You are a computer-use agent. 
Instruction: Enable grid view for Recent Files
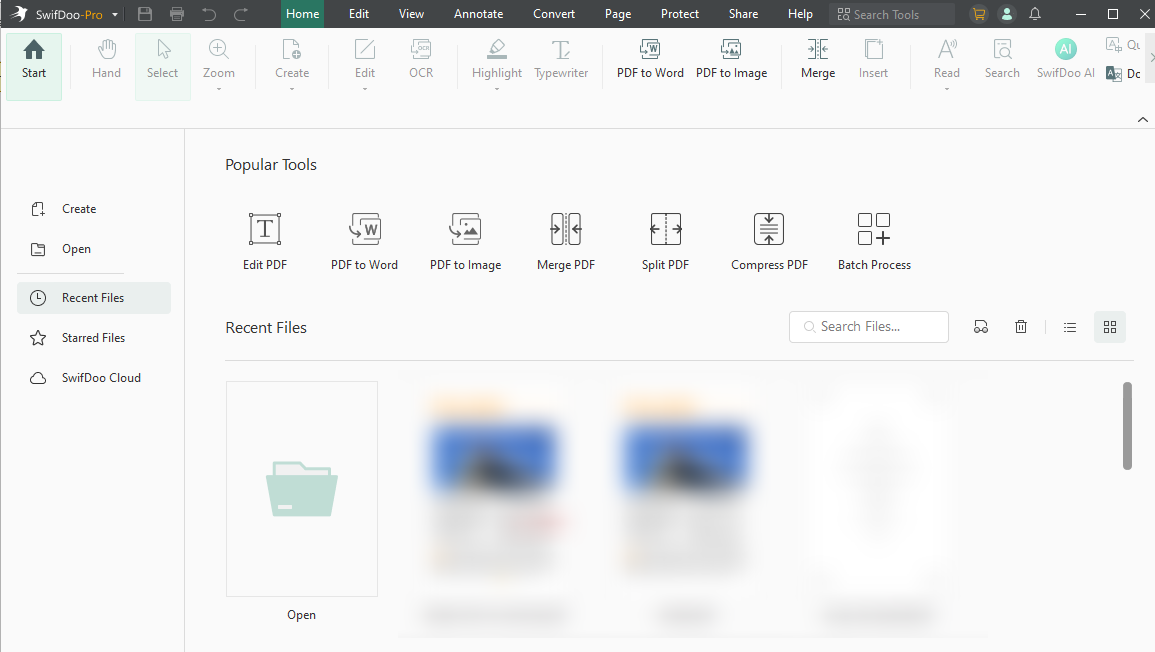(x=1109, y=326)
